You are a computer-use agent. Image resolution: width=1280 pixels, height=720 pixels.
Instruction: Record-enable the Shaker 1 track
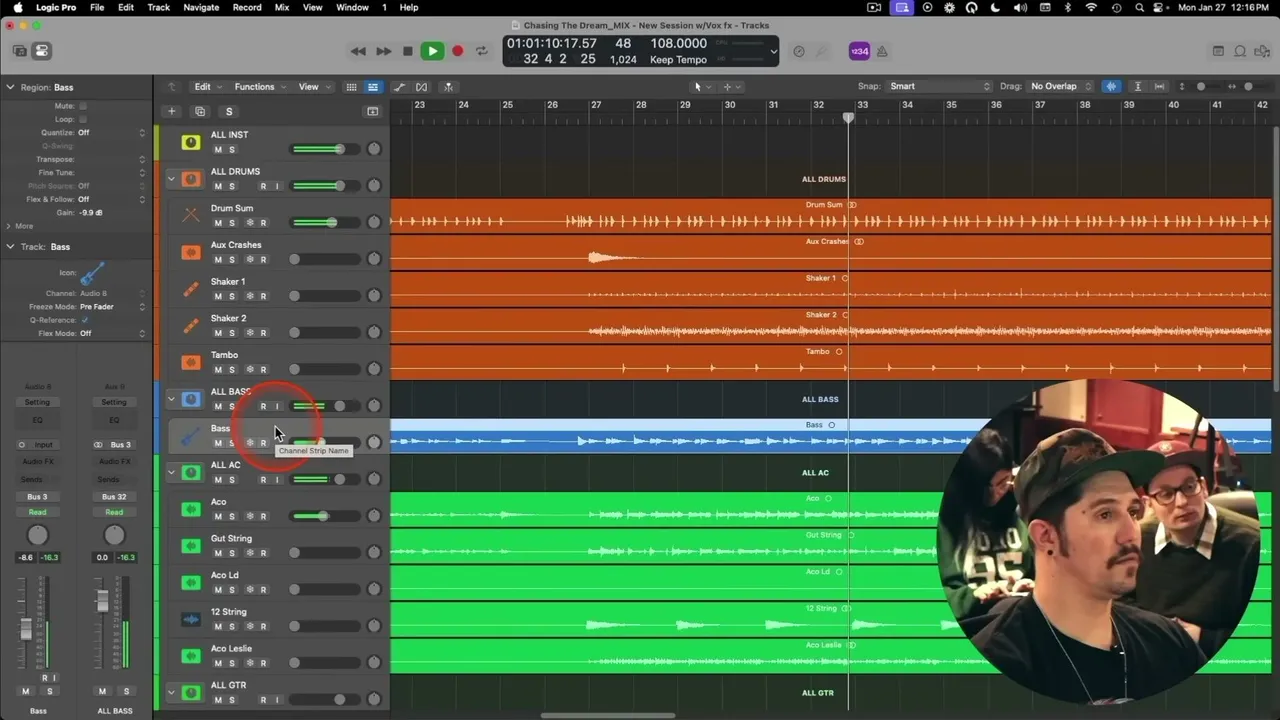(x=263, y=296)
